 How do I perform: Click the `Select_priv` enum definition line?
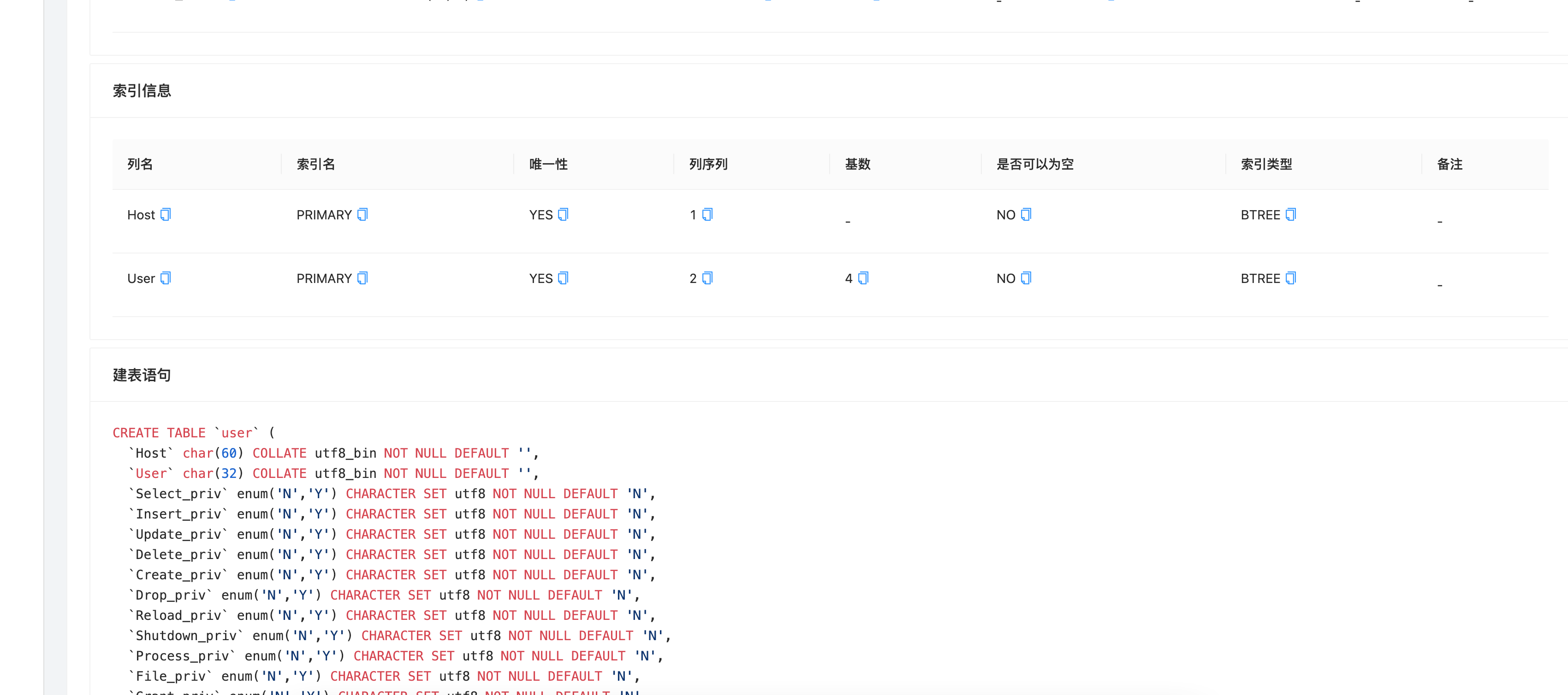coord(392,494)
